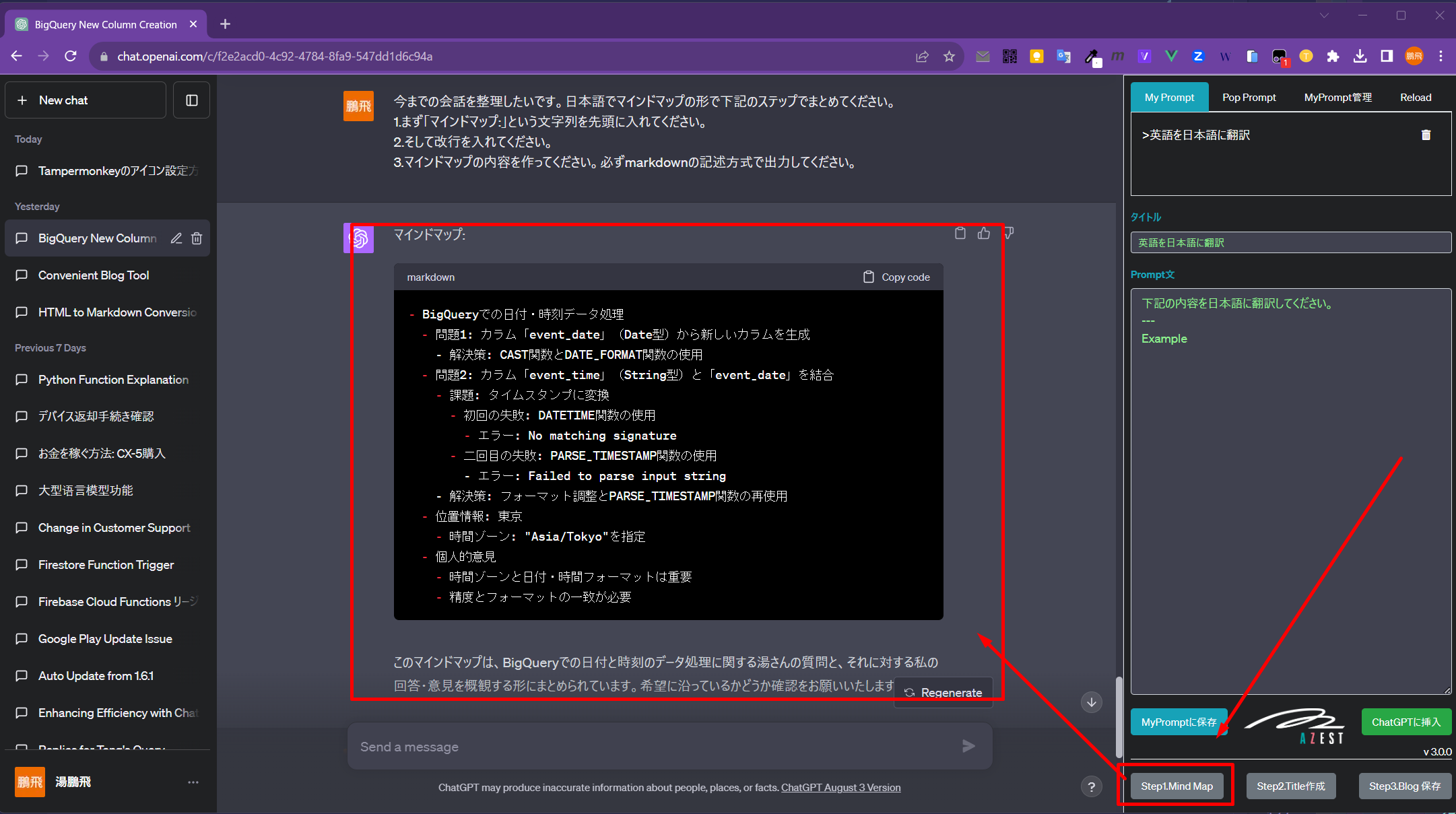1456x814 pixels.
Task: Click the Send a message input field
Action: 653,747
